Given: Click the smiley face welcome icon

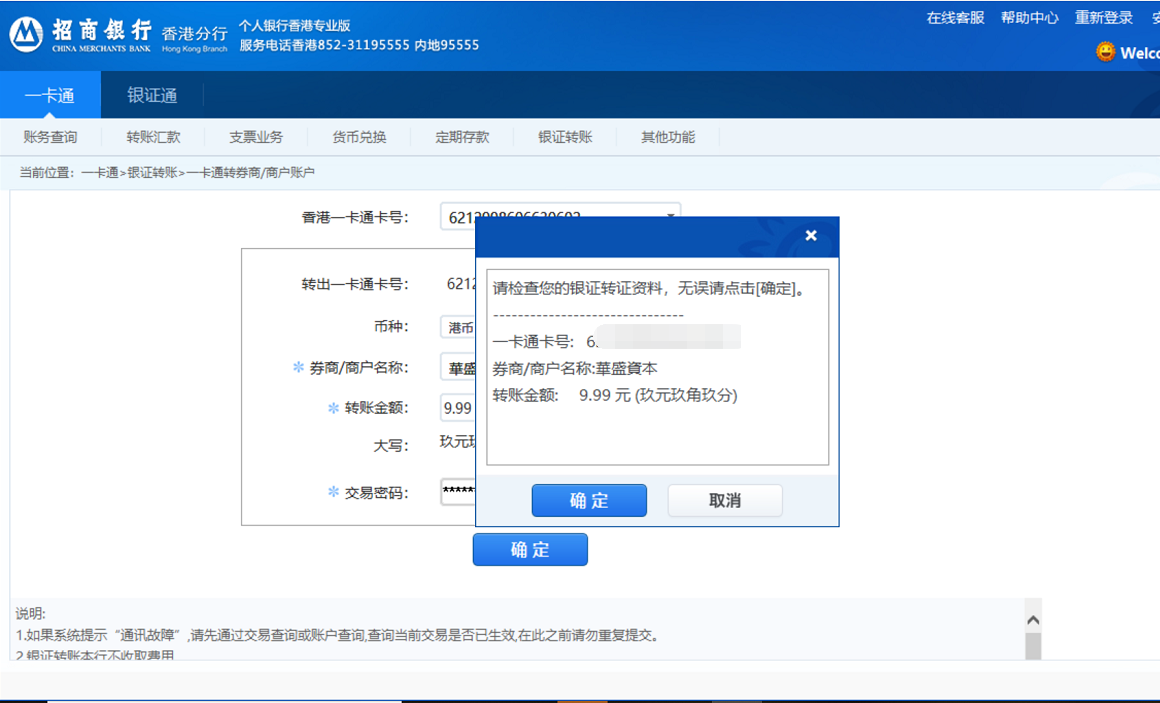Looking at the screenshot, I should coord(1105,52).
